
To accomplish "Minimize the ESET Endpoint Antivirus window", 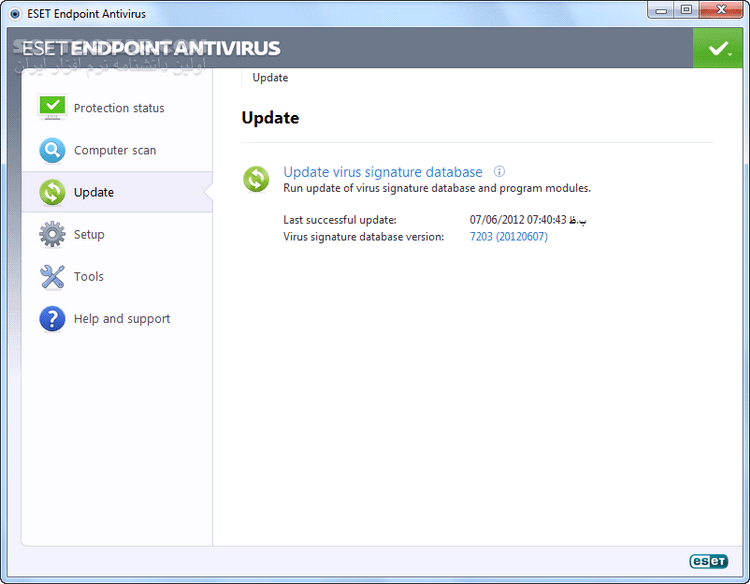I will (x=661, y=10).
